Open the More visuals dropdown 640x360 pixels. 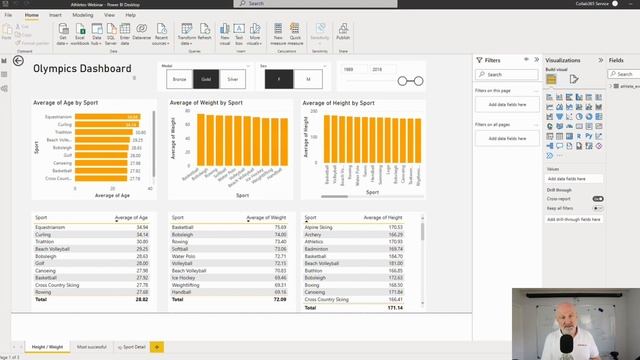255,34
